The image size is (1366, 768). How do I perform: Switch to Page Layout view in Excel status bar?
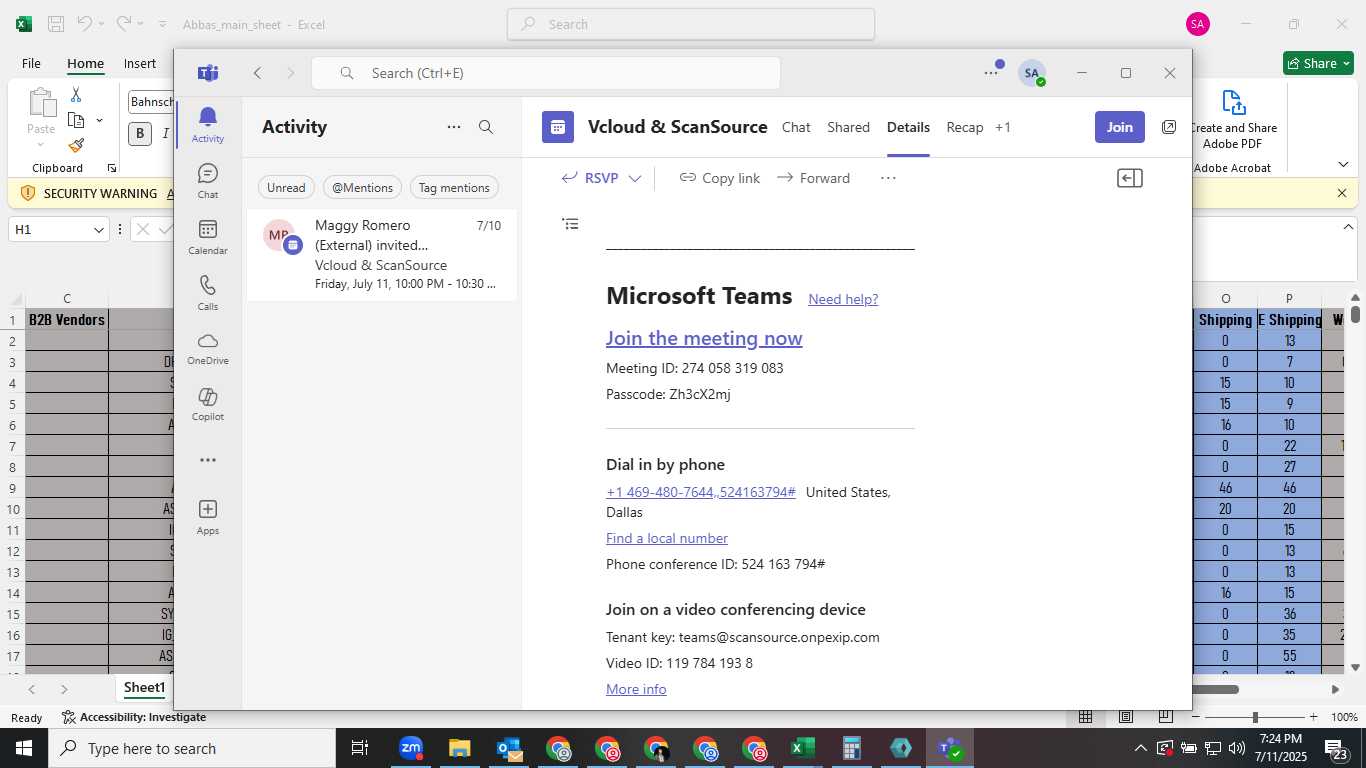point(1125,717)
